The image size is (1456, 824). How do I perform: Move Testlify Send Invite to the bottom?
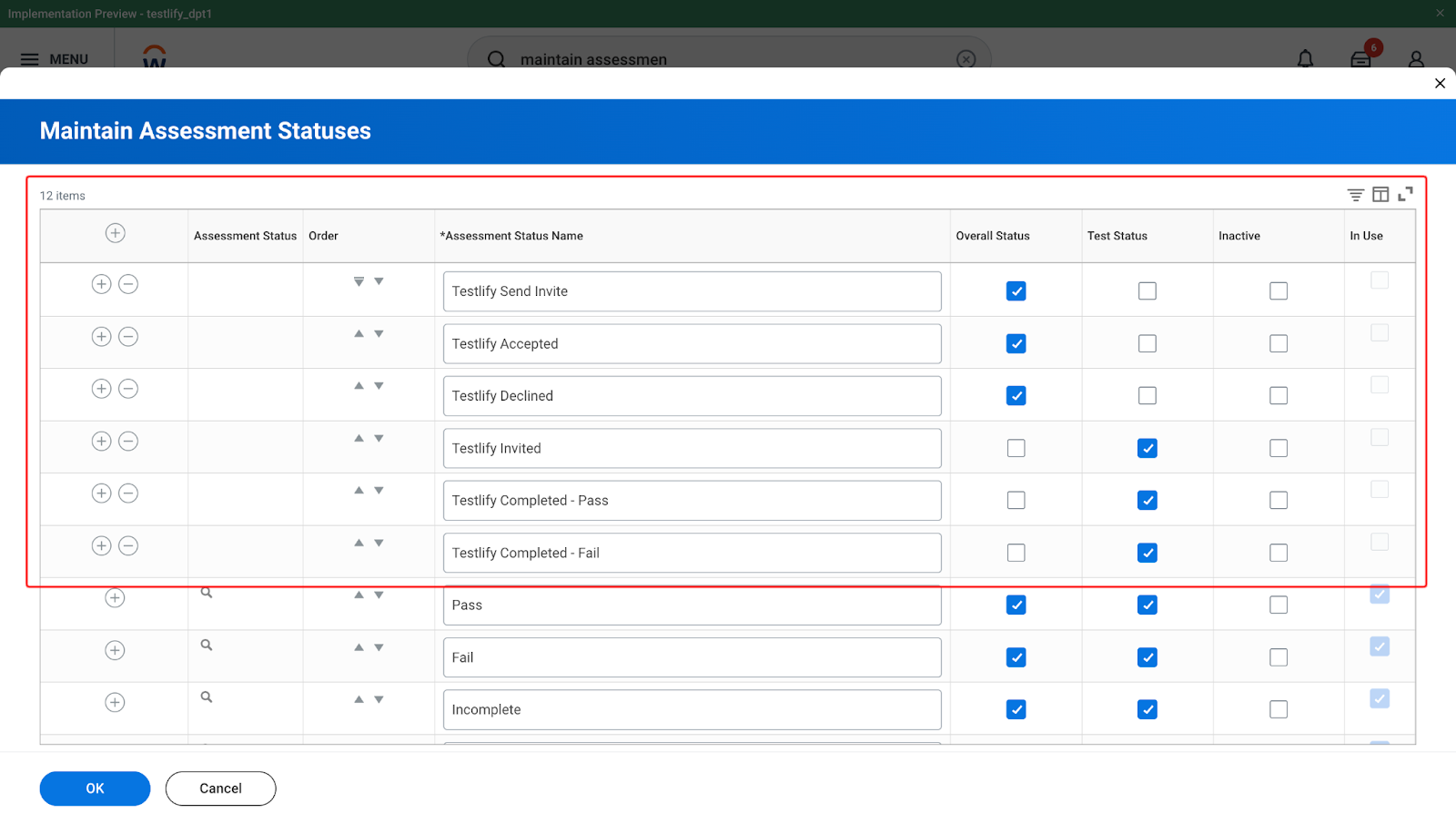[x=359, y=281]
